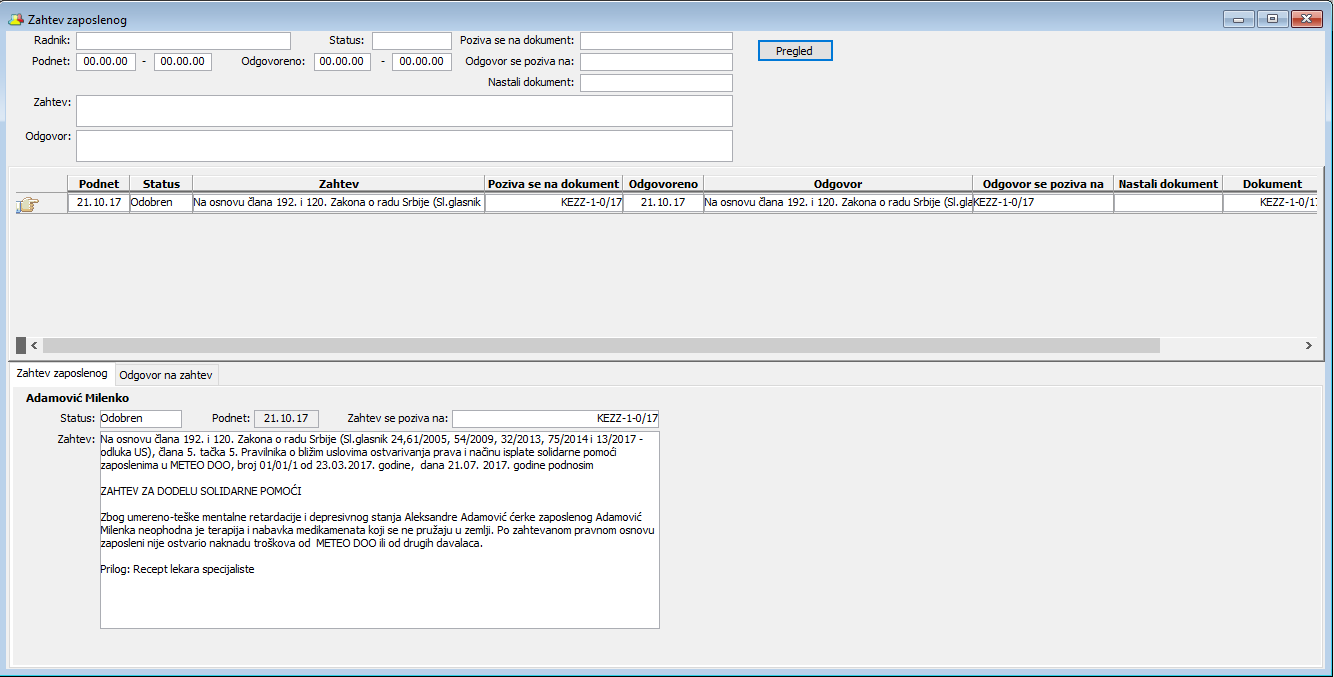Click inside the large Zahtev detail text box

pos(380,529)
